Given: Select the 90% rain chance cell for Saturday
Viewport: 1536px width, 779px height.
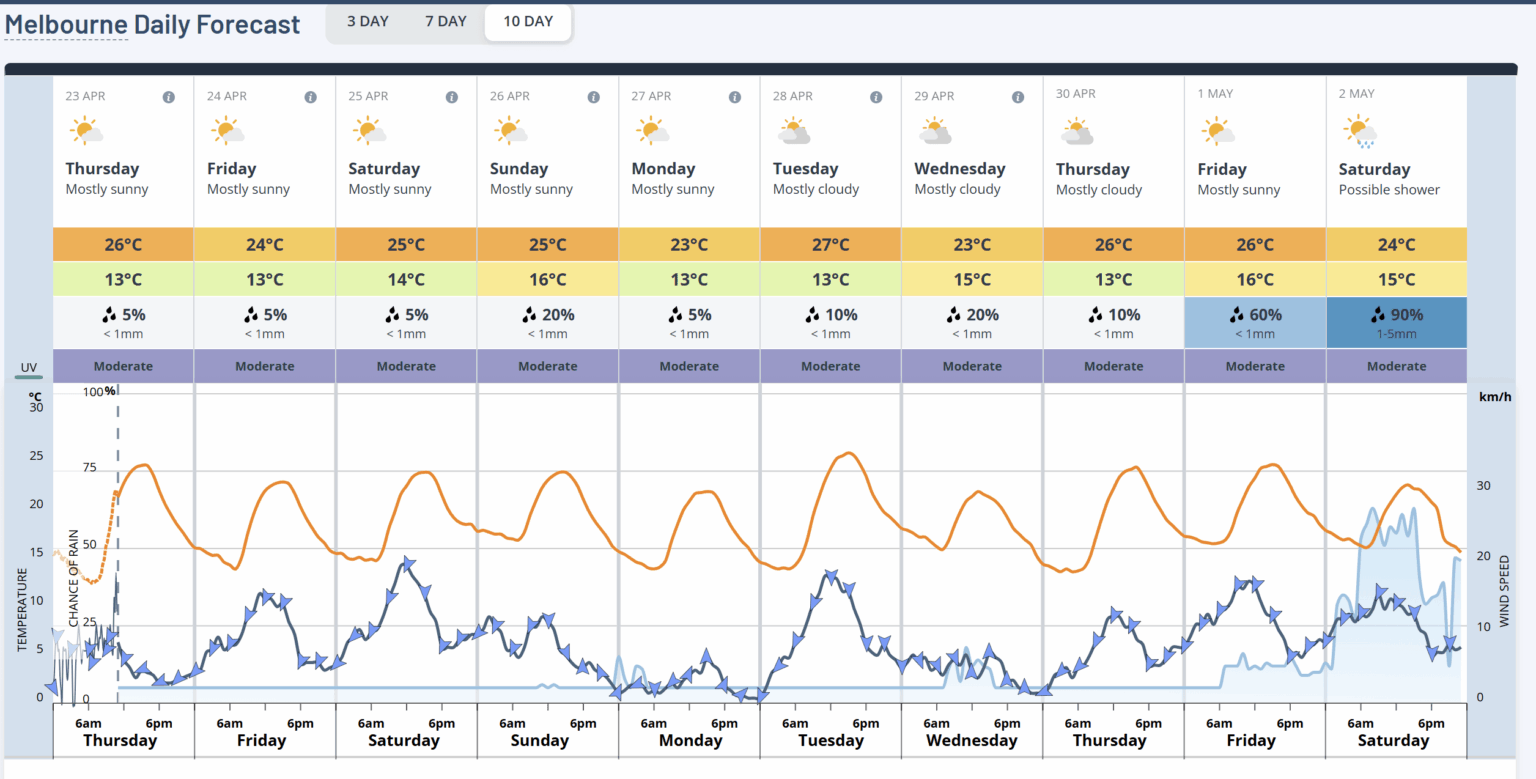Looking at the screenshot, I should [x=1396, y=322].
